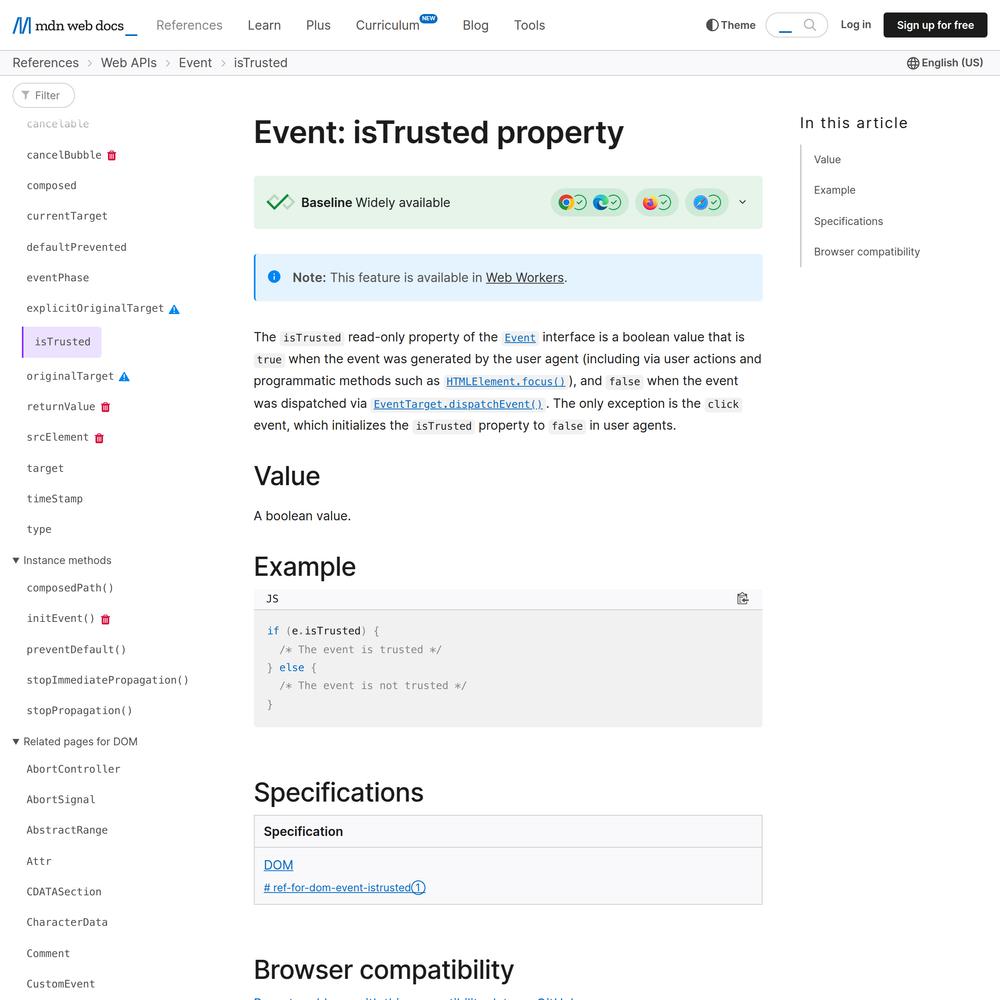Click the non-standard warning icon beside originalTarget

(124, 377)
